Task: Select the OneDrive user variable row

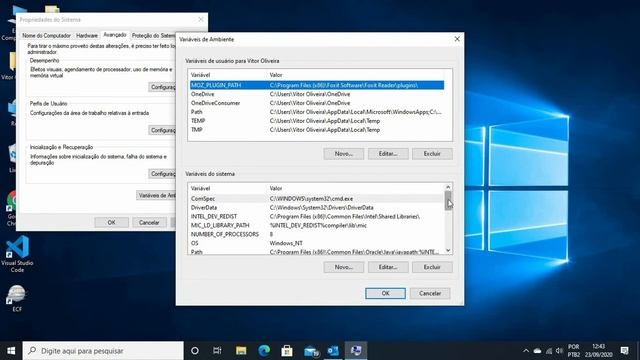Action: (317, 94)
